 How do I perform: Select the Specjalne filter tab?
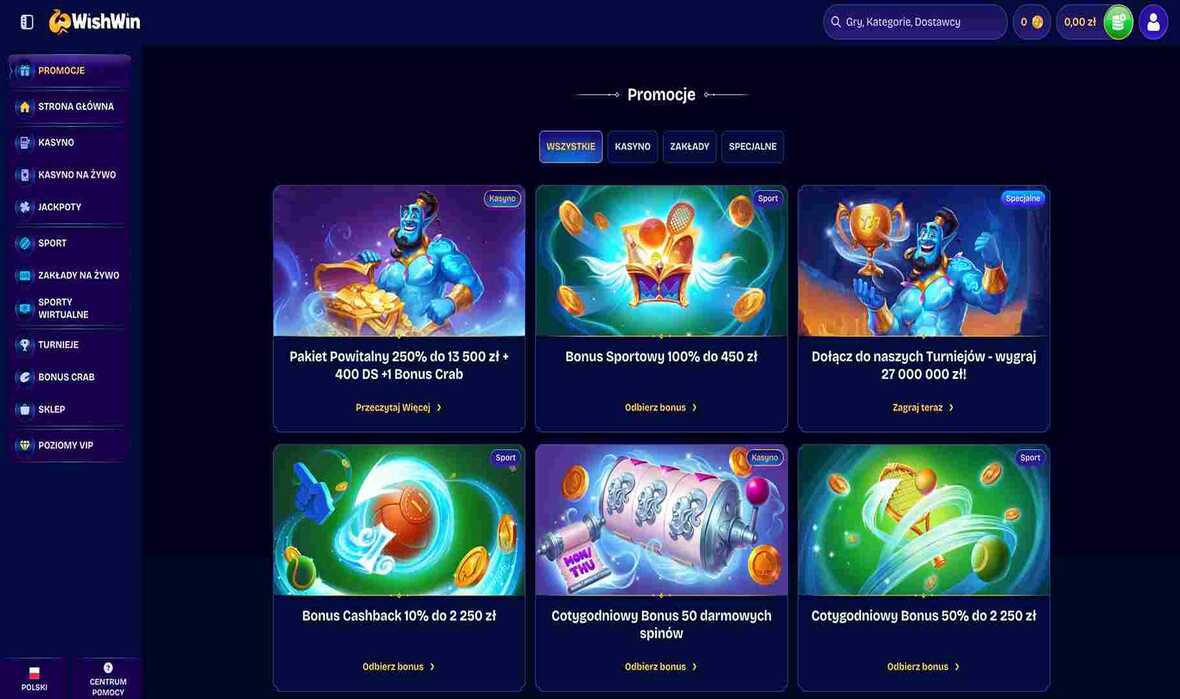753,147
